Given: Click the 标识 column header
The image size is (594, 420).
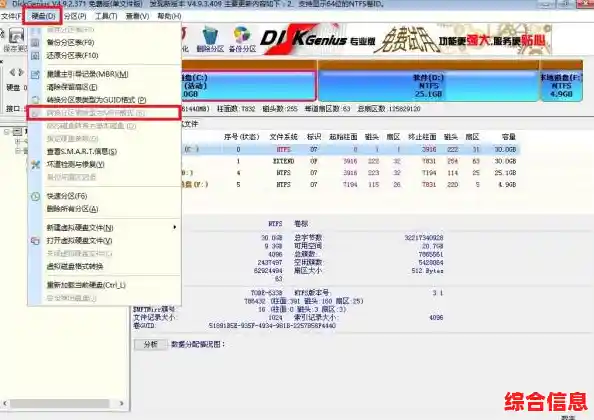Looking at the screenshot, I should coord(314,137).
